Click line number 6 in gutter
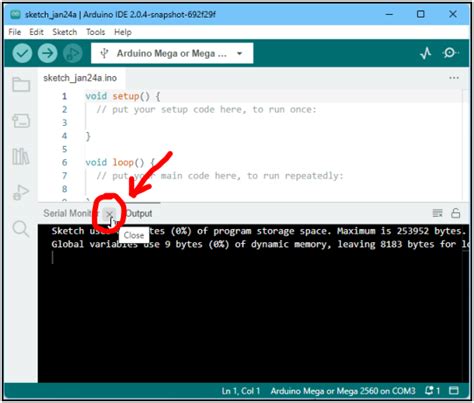Image resolution: width=474 pixels, height=403 pixels. 64,162
